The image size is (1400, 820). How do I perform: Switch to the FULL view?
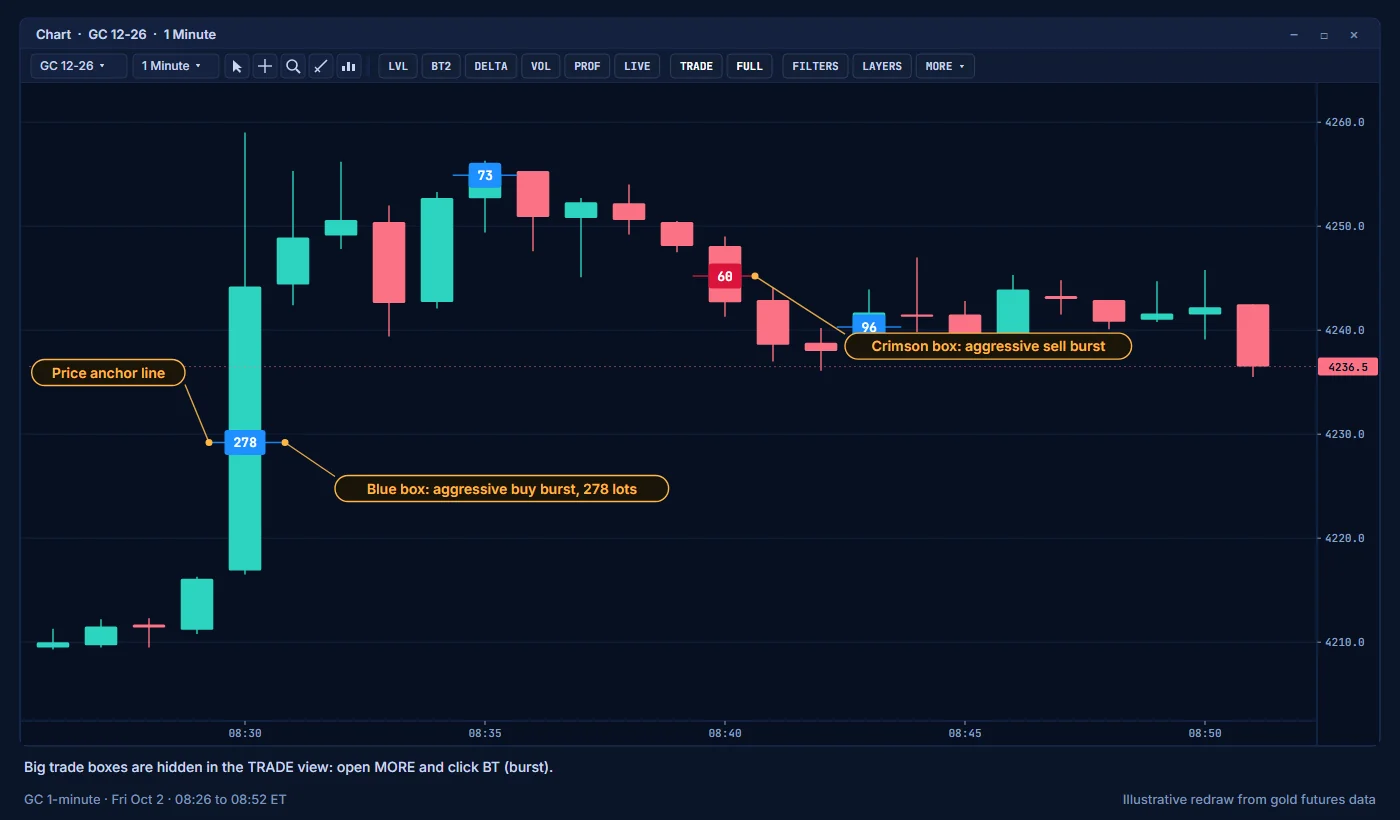coord(749,66)
